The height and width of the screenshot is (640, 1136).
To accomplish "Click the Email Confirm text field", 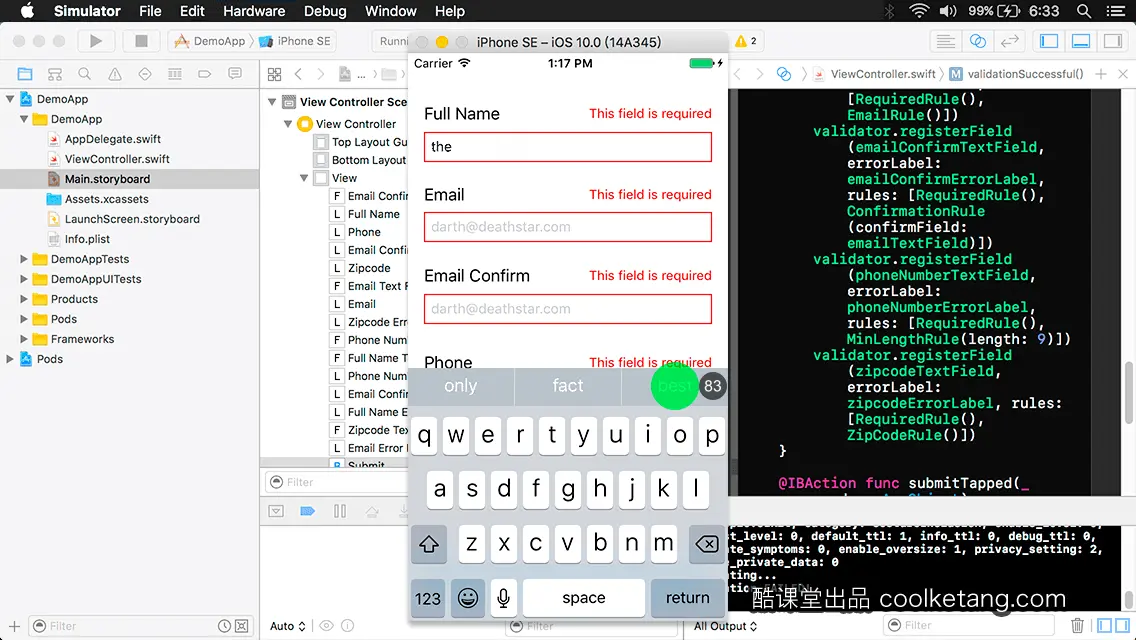I will coord(567,309).
